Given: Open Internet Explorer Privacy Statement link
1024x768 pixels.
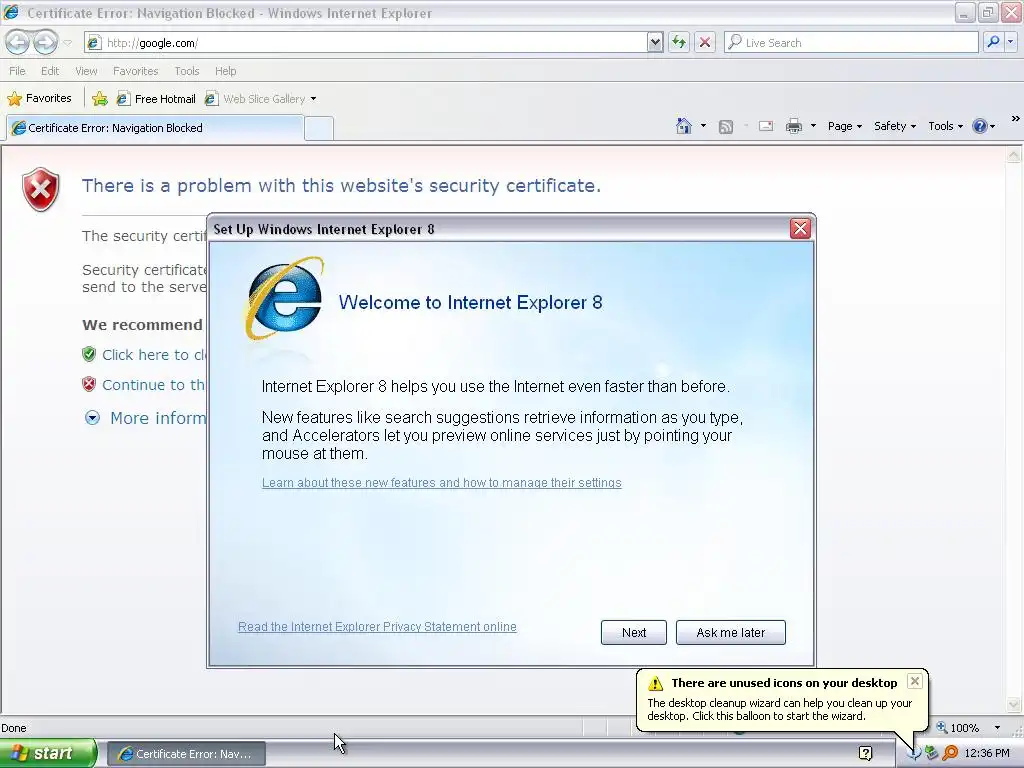Looking at the screenshot, I should click(377, 627).
